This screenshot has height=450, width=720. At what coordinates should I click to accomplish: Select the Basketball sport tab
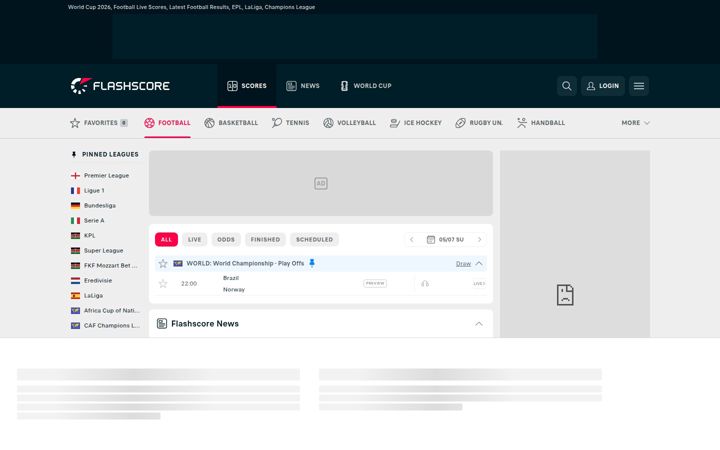[231, 123]
